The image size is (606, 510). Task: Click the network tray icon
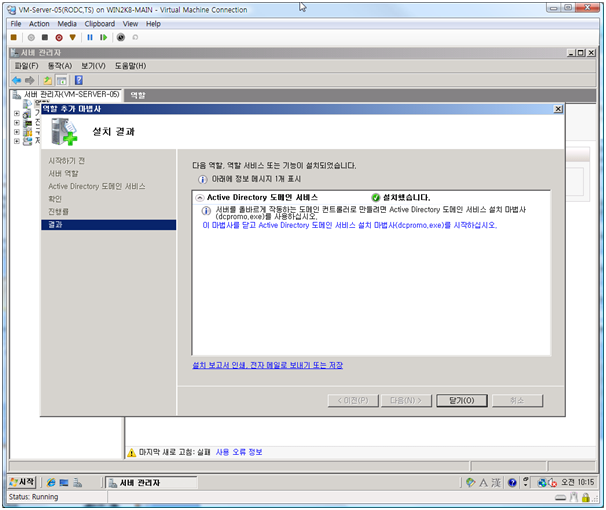coord(542,483)
